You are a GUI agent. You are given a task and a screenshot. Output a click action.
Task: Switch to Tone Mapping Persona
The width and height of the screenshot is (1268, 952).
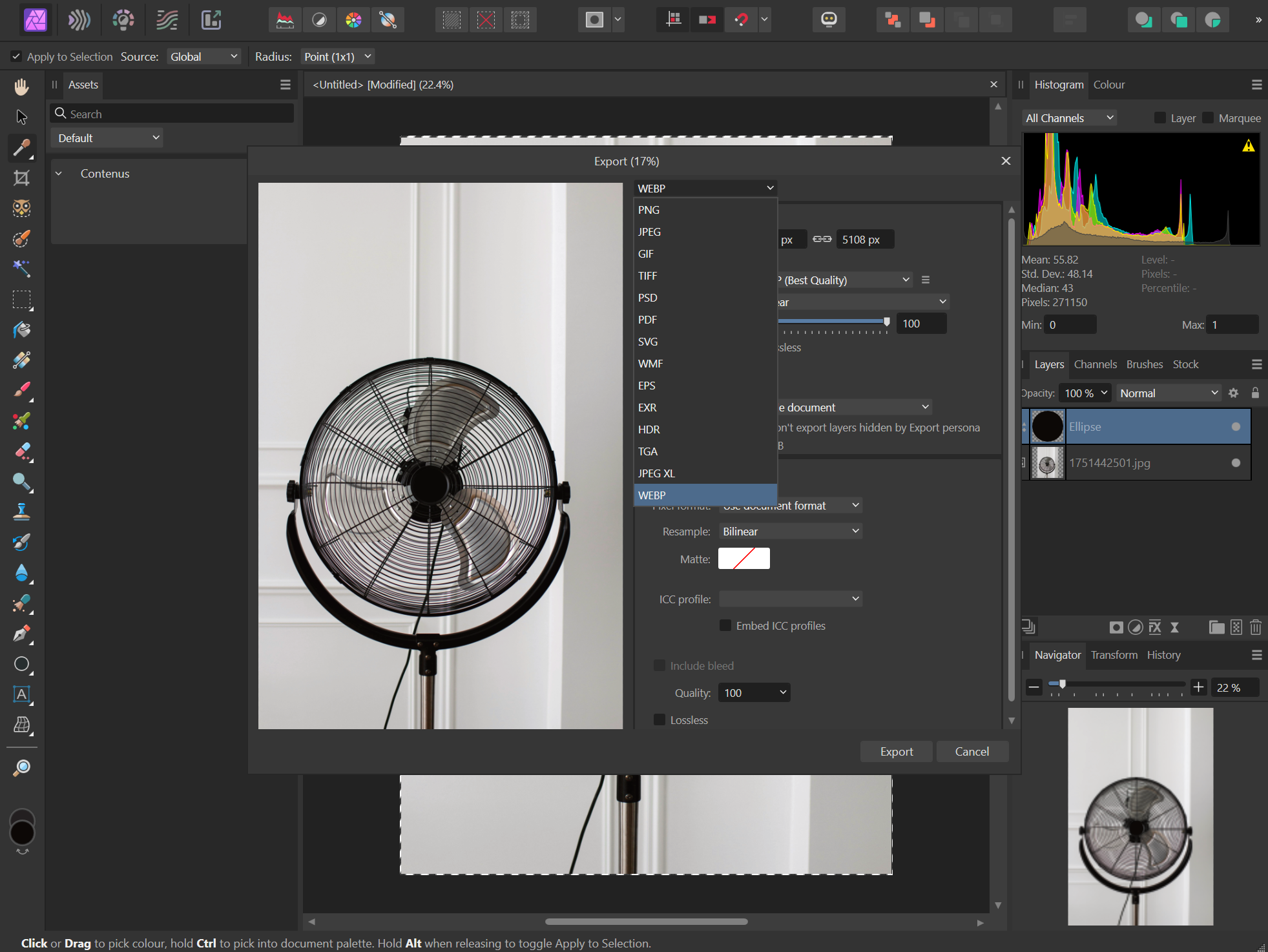(x=167, y=20)
